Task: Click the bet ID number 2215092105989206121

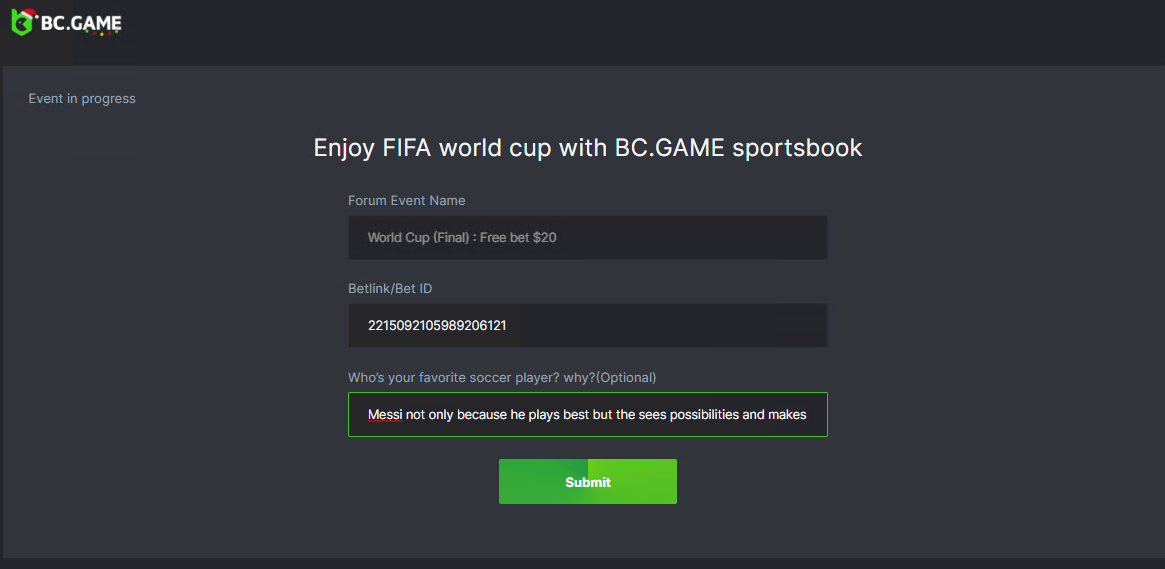Action: point(437,325)
